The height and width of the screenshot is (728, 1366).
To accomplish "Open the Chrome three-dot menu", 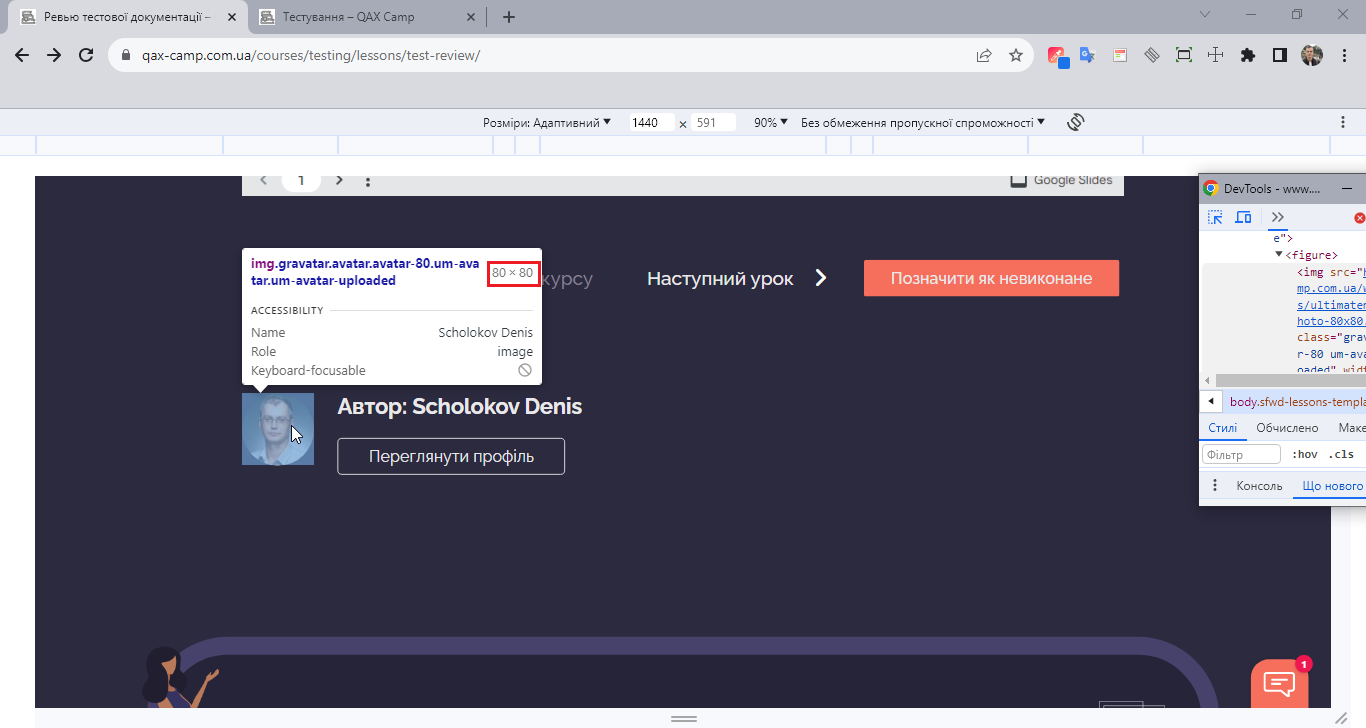I will point(1343,56).
